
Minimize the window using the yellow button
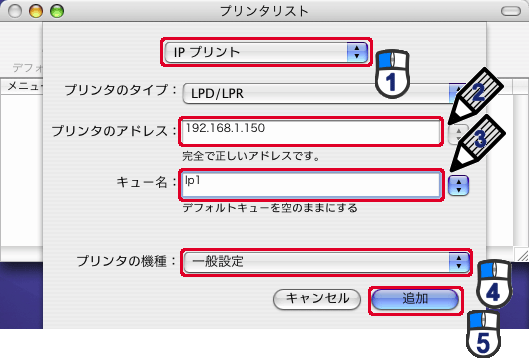(x=36, y=11)
